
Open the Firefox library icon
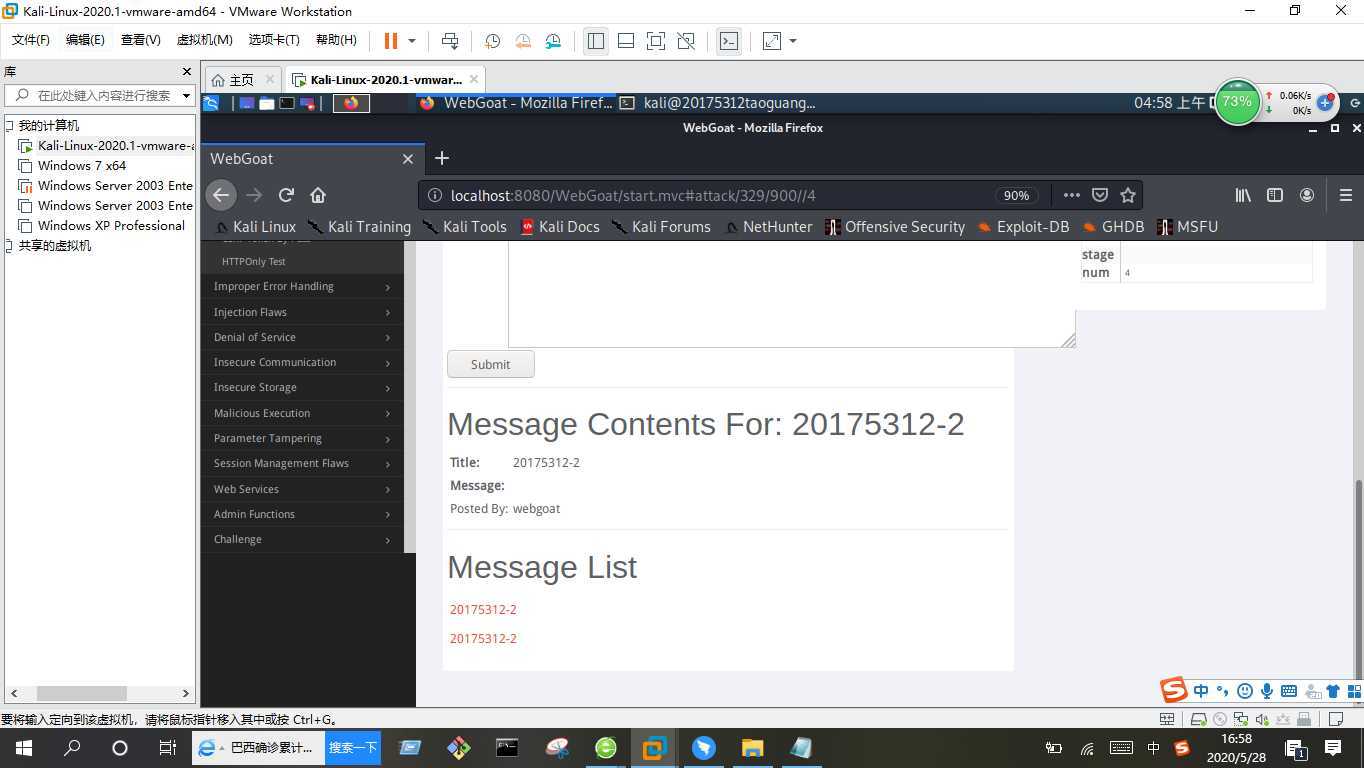tap(1243, 195)
